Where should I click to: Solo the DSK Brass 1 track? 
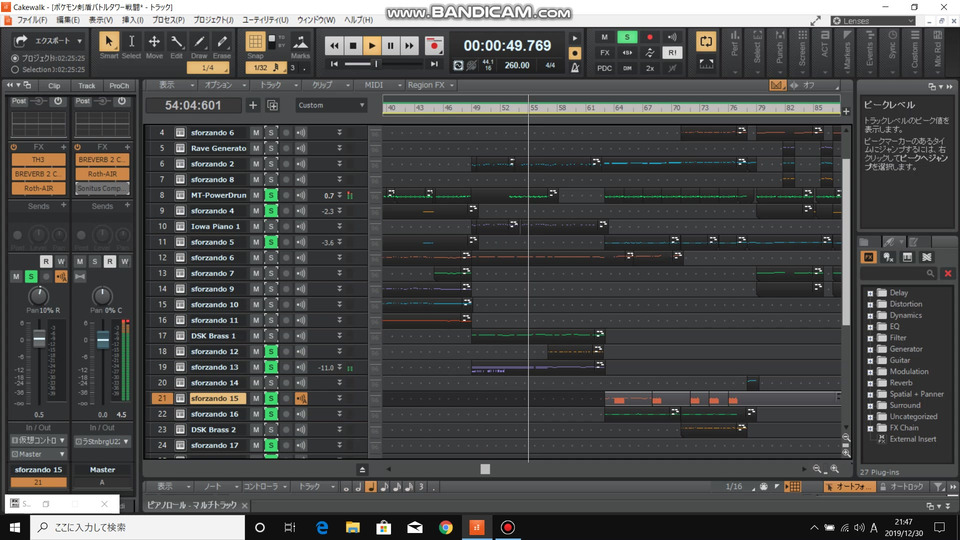click(x=271, y=336)
